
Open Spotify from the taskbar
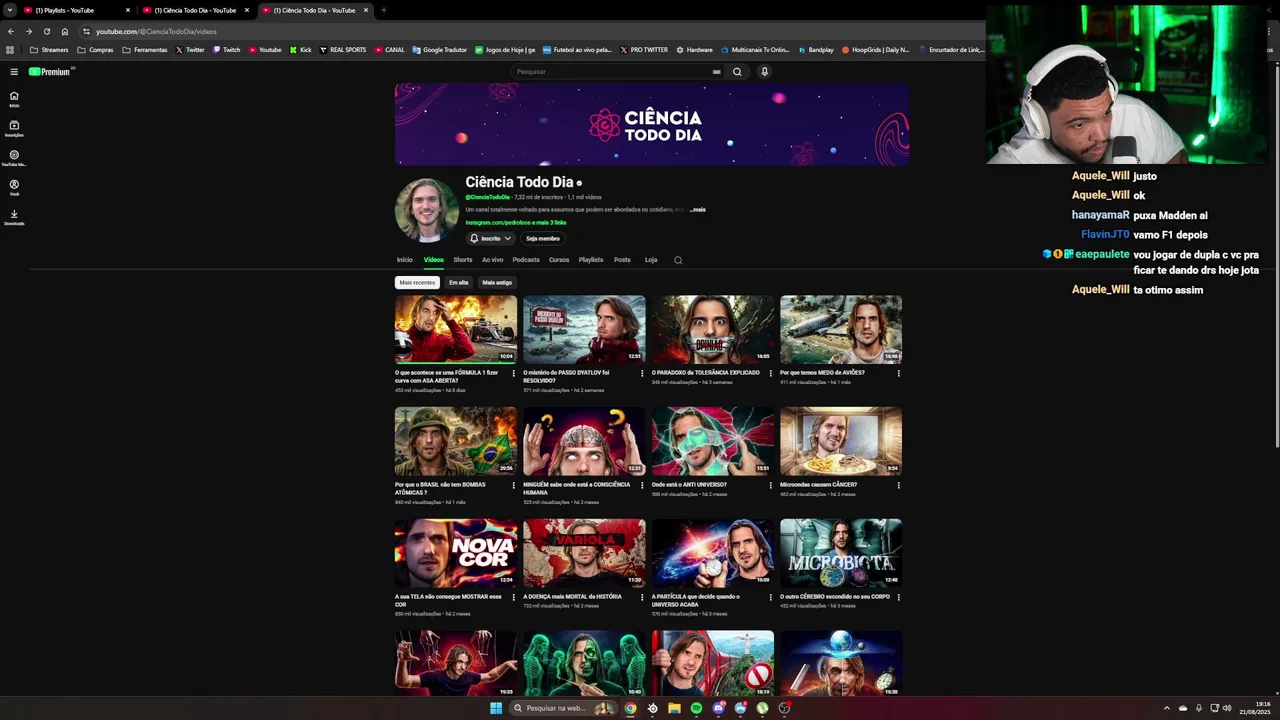click(x=696, y=708)
